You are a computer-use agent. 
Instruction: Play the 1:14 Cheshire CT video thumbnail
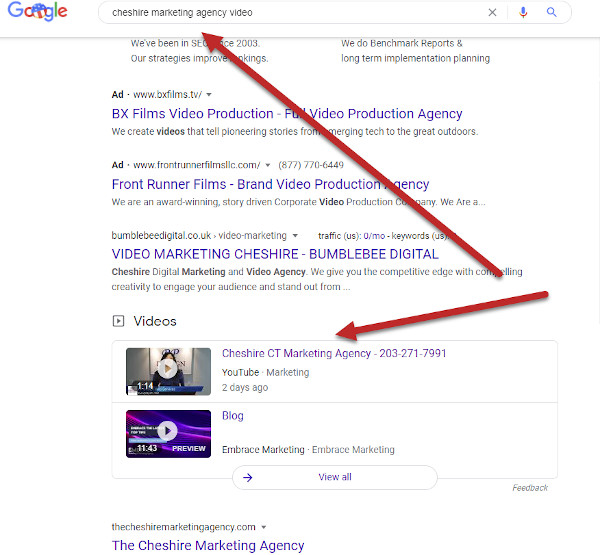(x=168, y=371)
